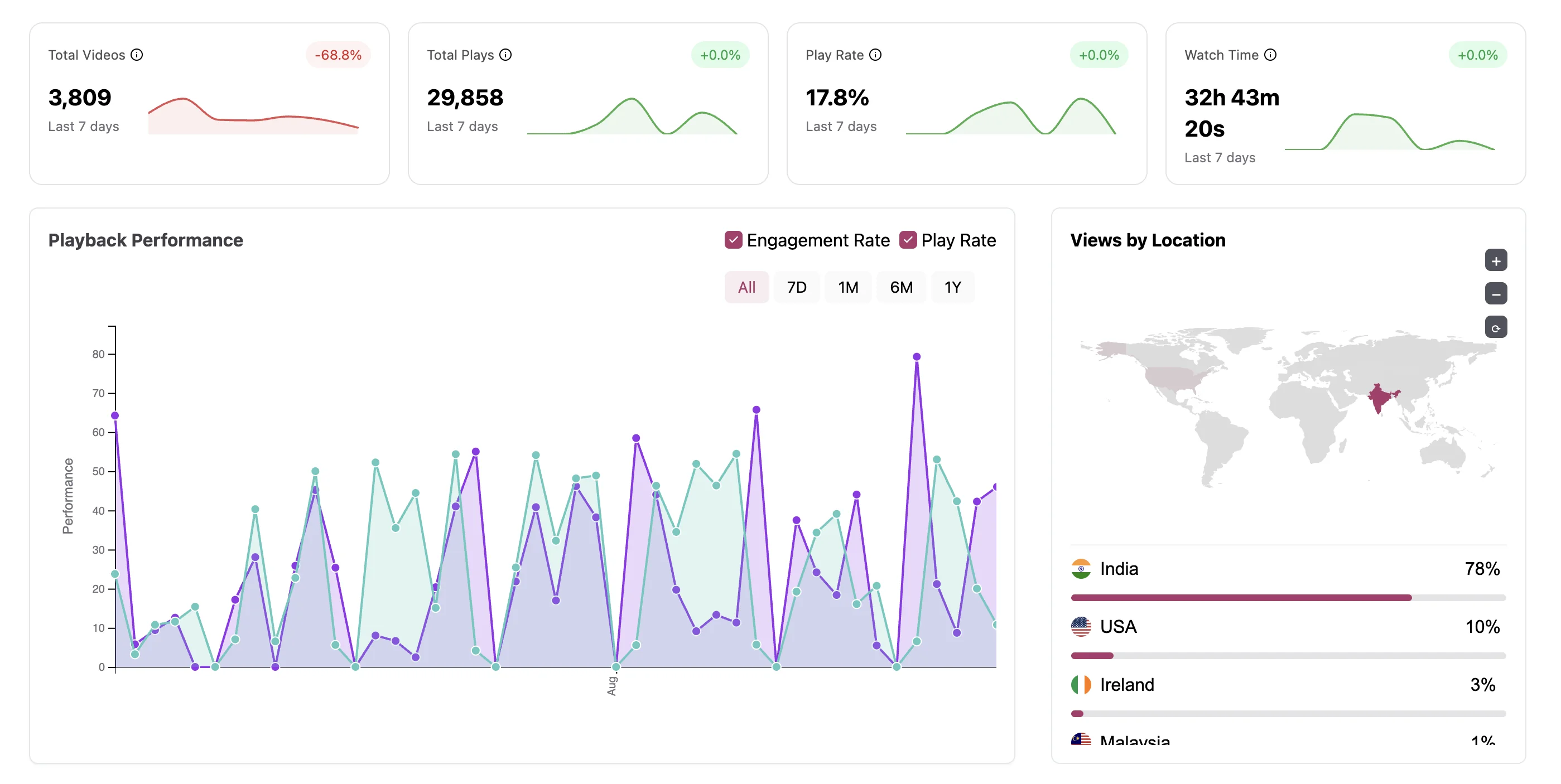Click the 29,858 total plays value

click(465, 98)
